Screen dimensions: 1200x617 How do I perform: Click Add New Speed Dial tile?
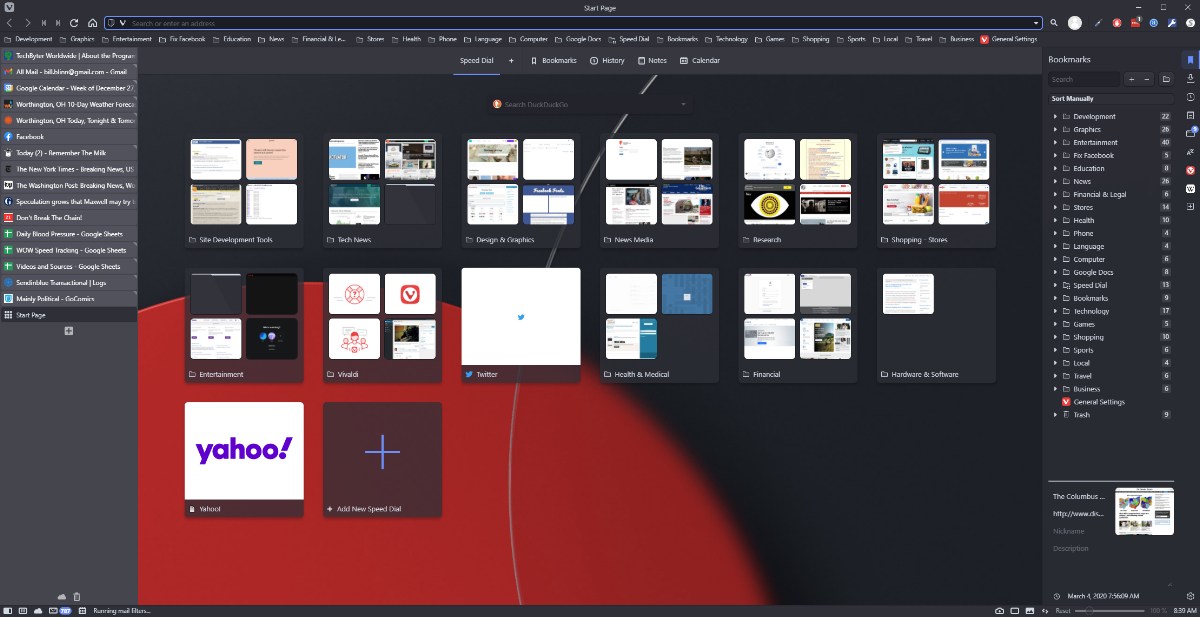pos(382,460)
